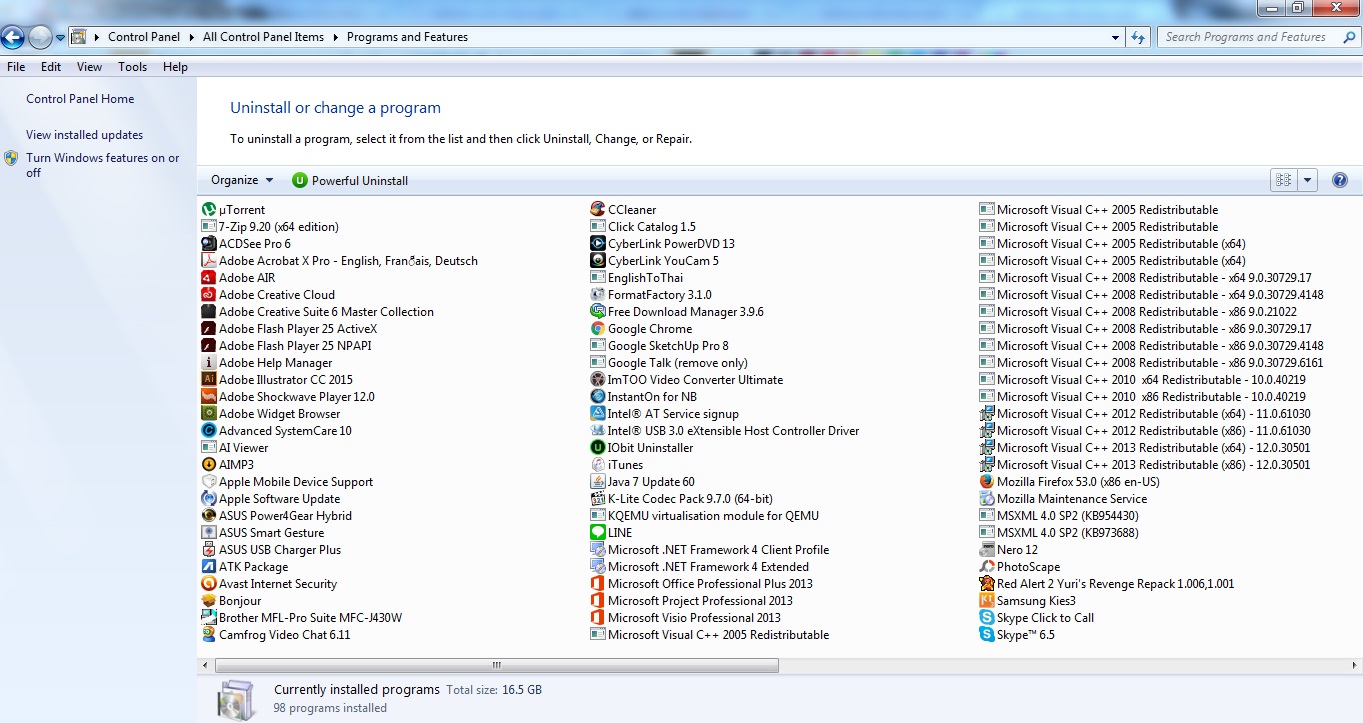This screenshot has width=1363, height=723.
Task: Select the Avast Internet Security icon
Action: click(x=209, y=584)
